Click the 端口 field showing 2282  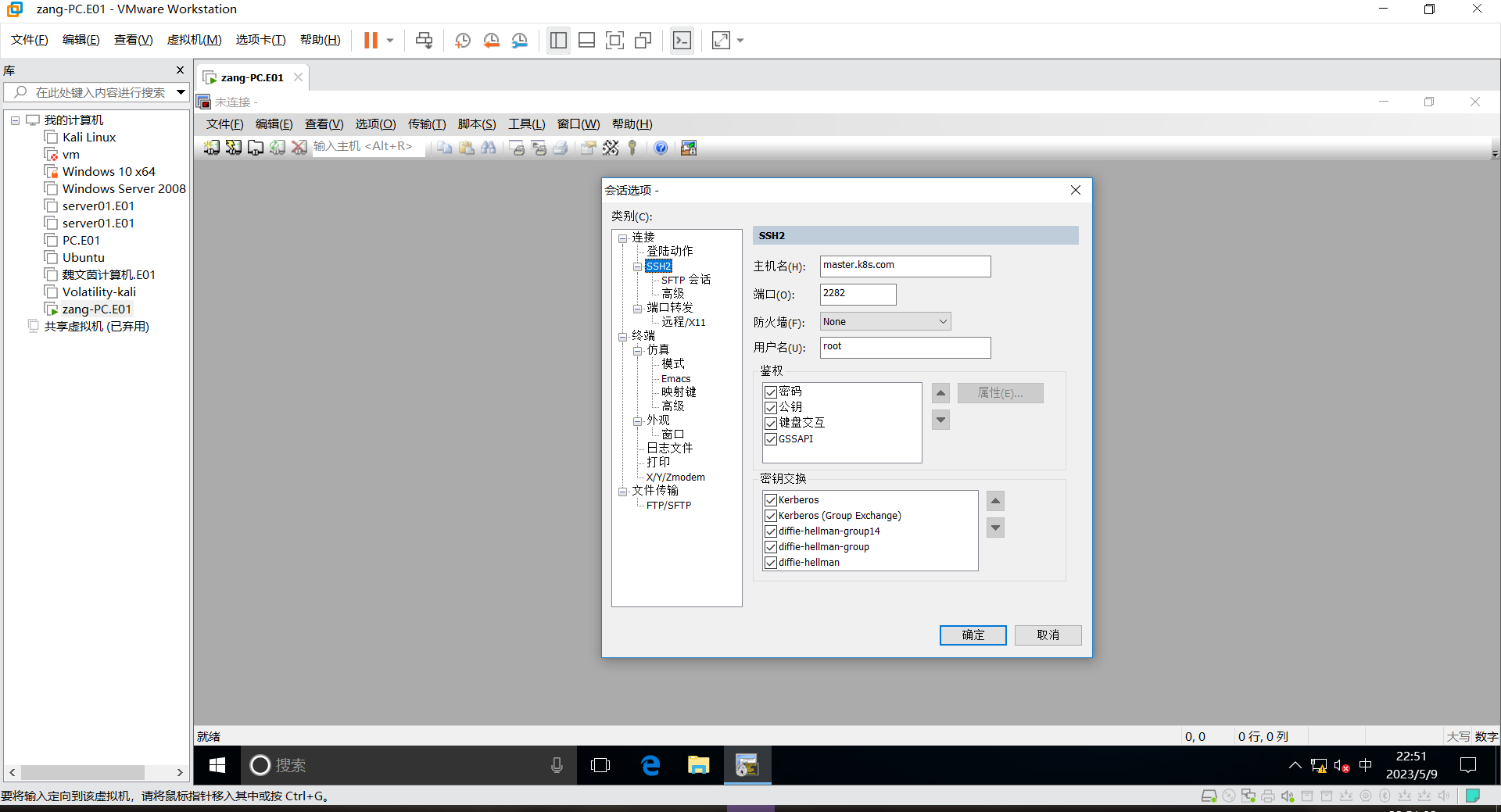[858, 294]
